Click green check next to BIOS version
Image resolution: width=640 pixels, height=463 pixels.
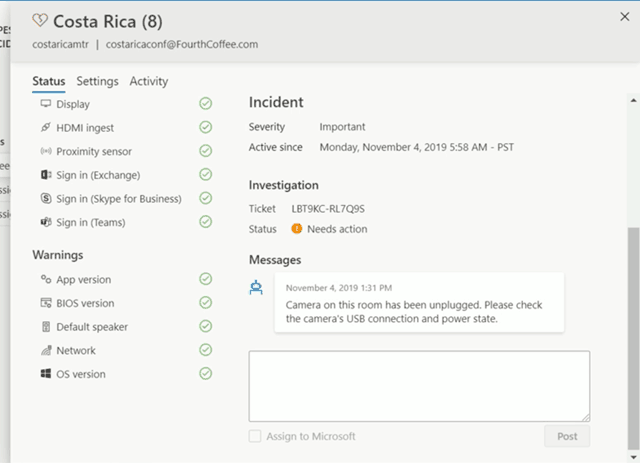coord(206,303)
